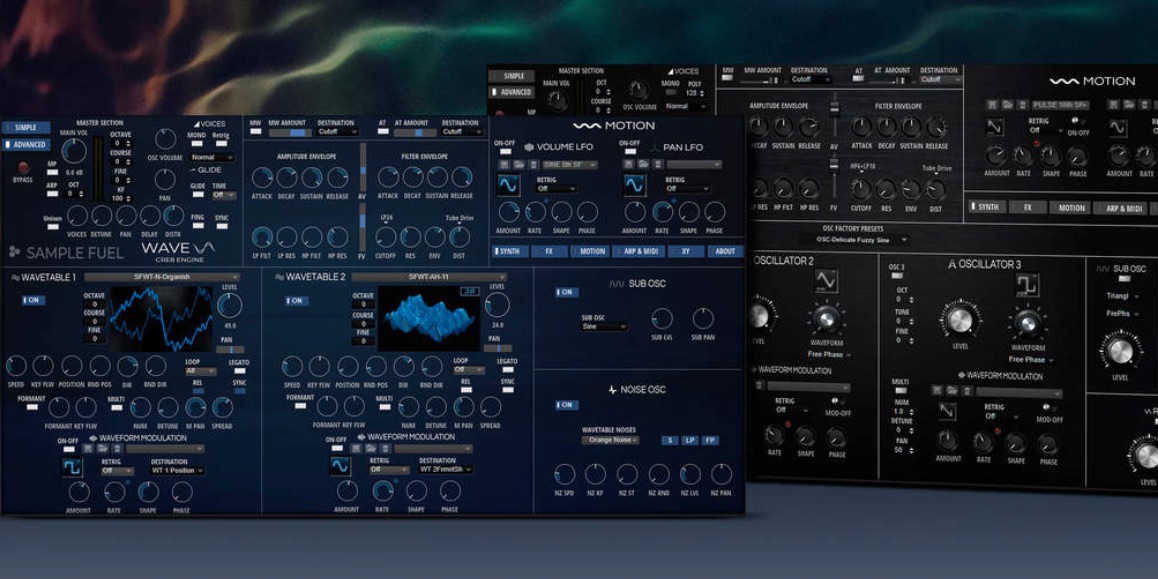The image size is (1158, 579).
Task: Click Wavetable 2 modulation trash icon
Action: (386, 448)
